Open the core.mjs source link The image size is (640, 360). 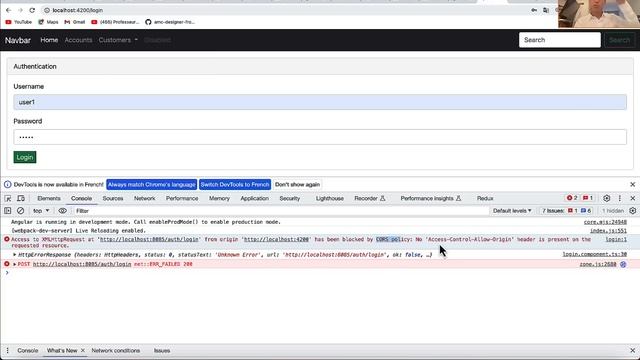605,222
